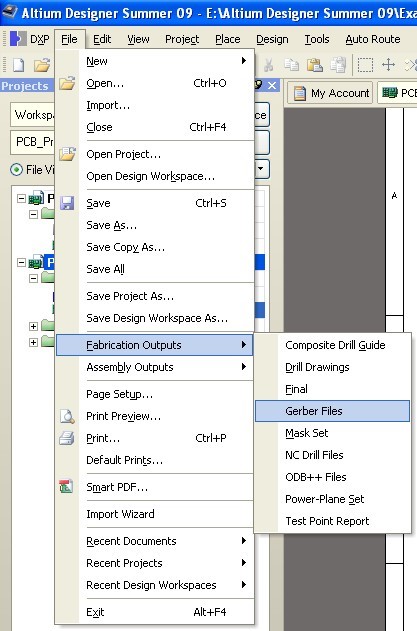
Task: Choose NC Drill Files
Action: (332, 455)
